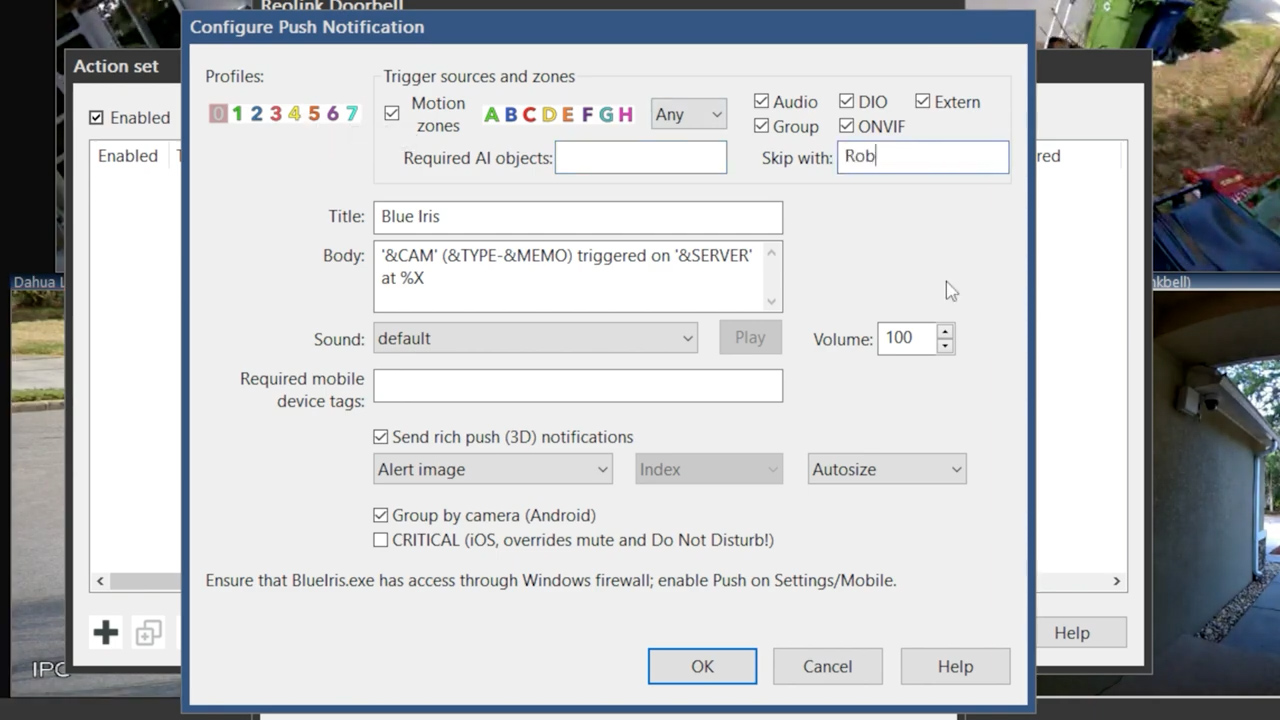
Task: Click Help button in Action set window
Action: (x=1072, y=632)
